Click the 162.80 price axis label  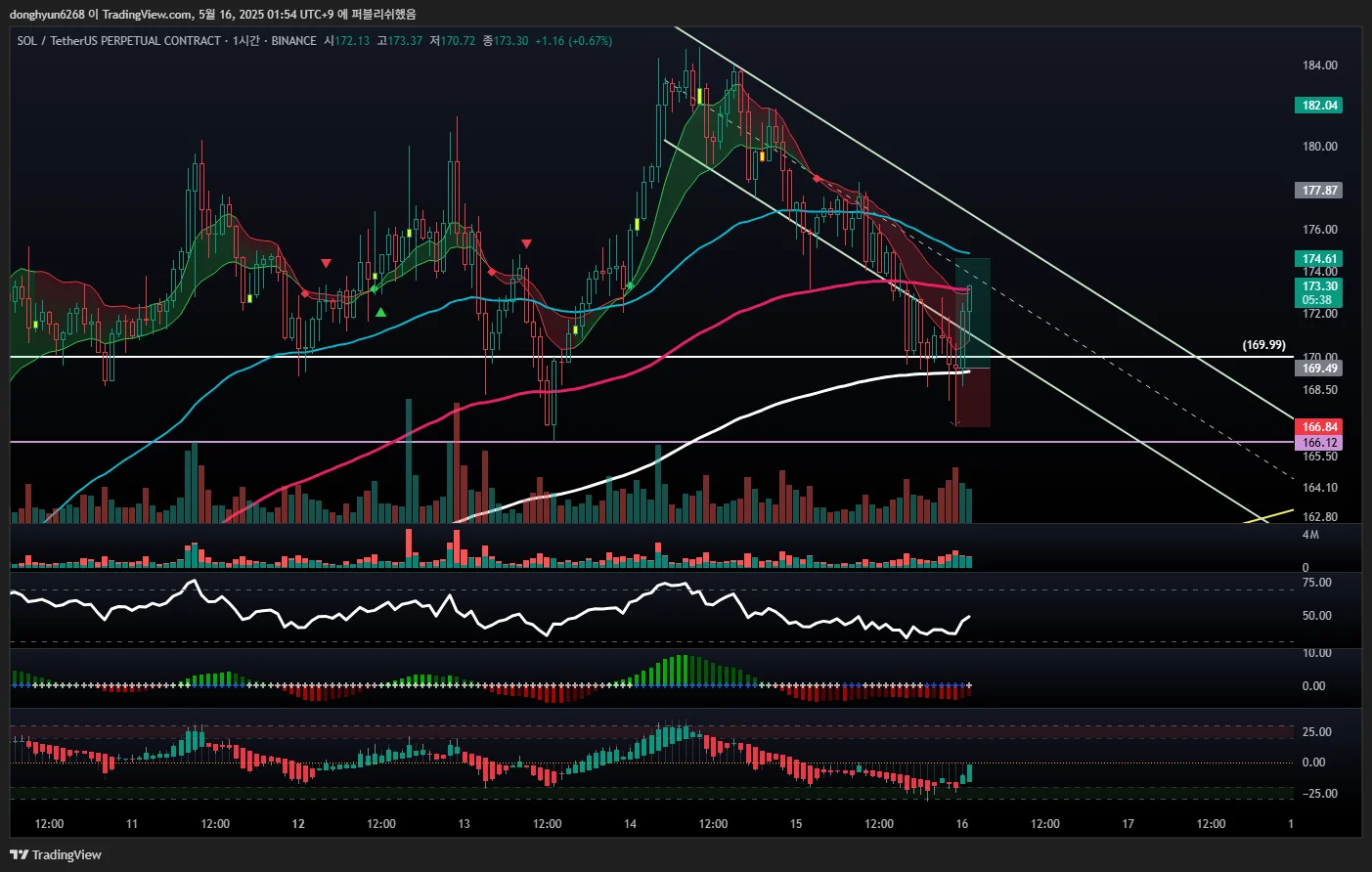[x=1319, y=517]
